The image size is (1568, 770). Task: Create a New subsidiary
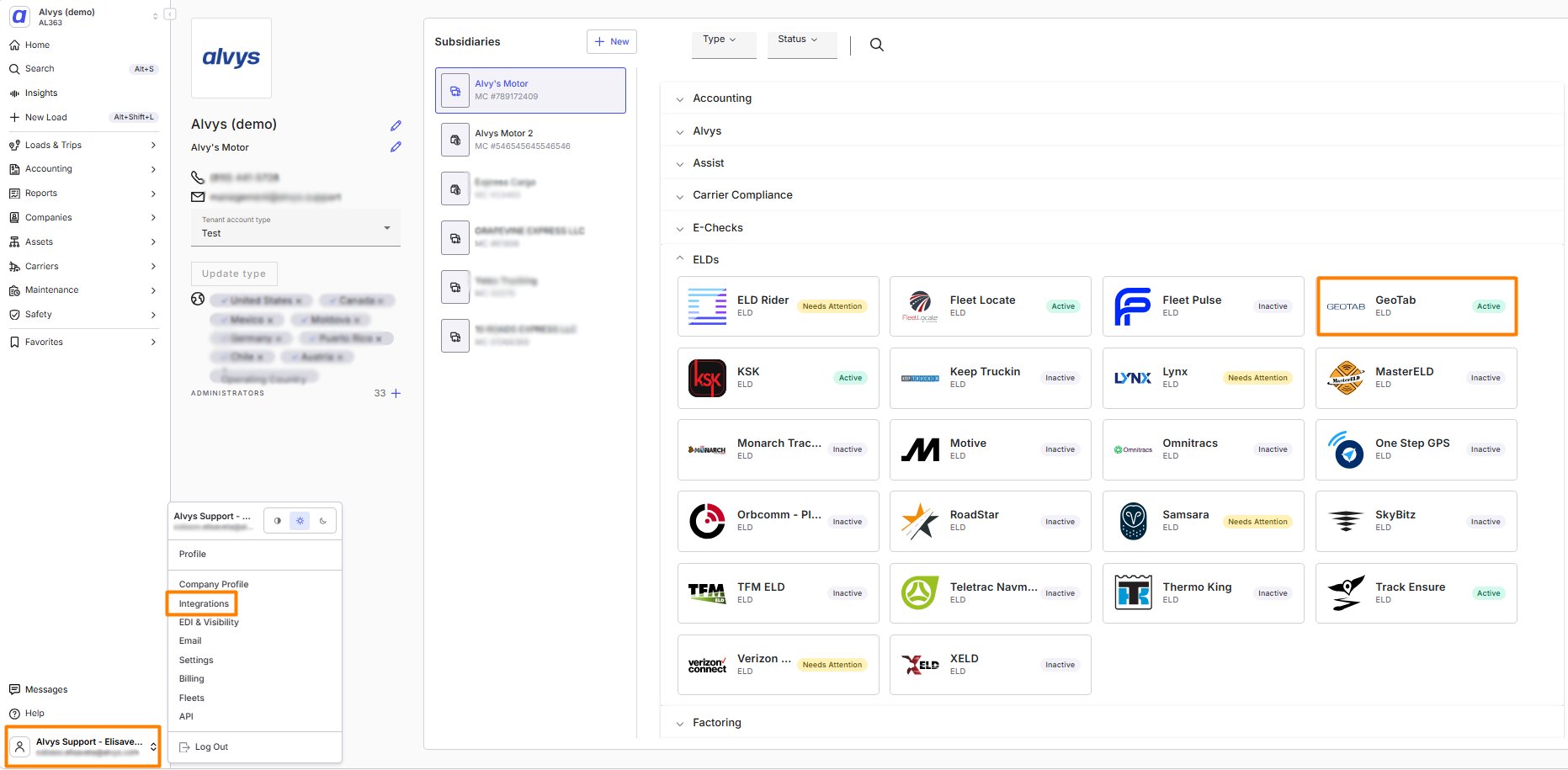[x=612, y=41]
